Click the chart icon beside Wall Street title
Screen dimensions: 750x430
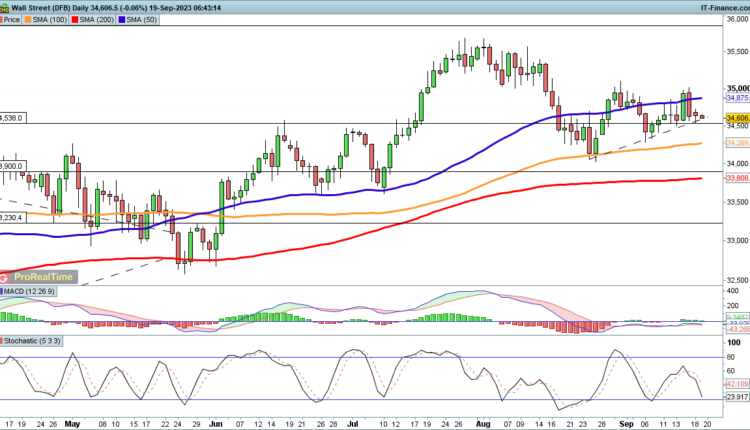pyautogui.click(x=5, y=5)
